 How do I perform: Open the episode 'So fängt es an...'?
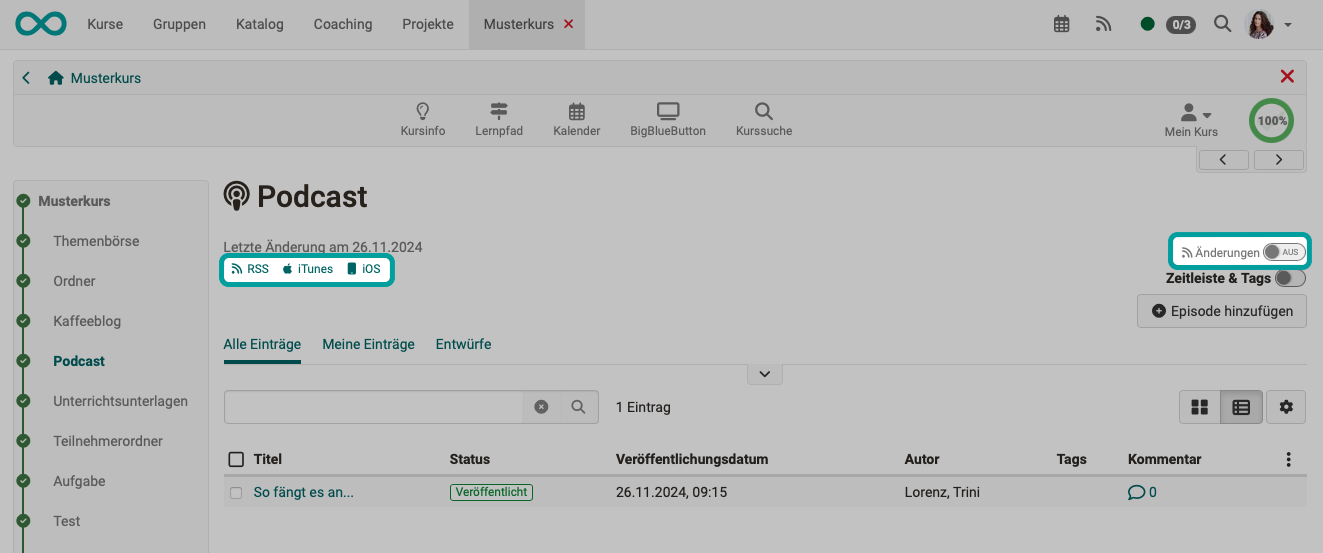click(x=303, y=492)
